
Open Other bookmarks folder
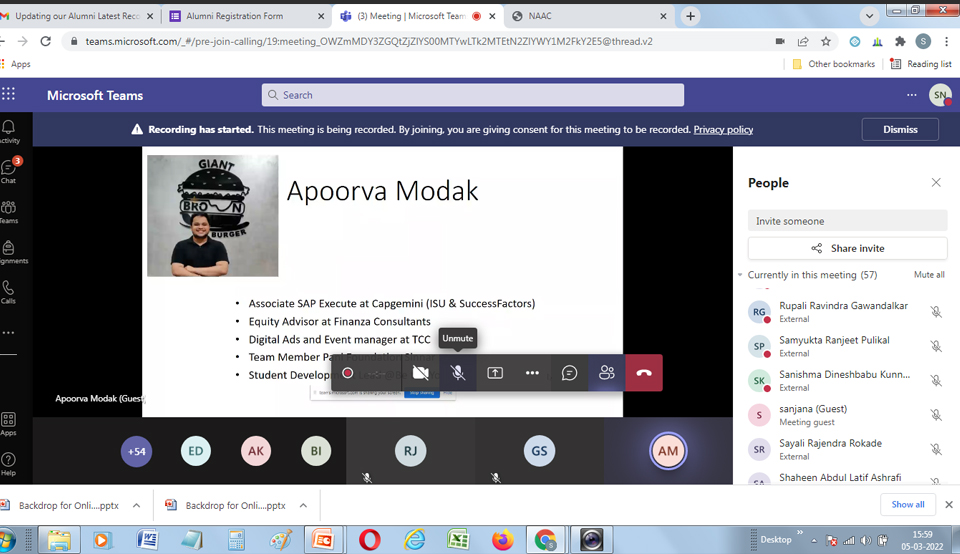click(834, 64)
